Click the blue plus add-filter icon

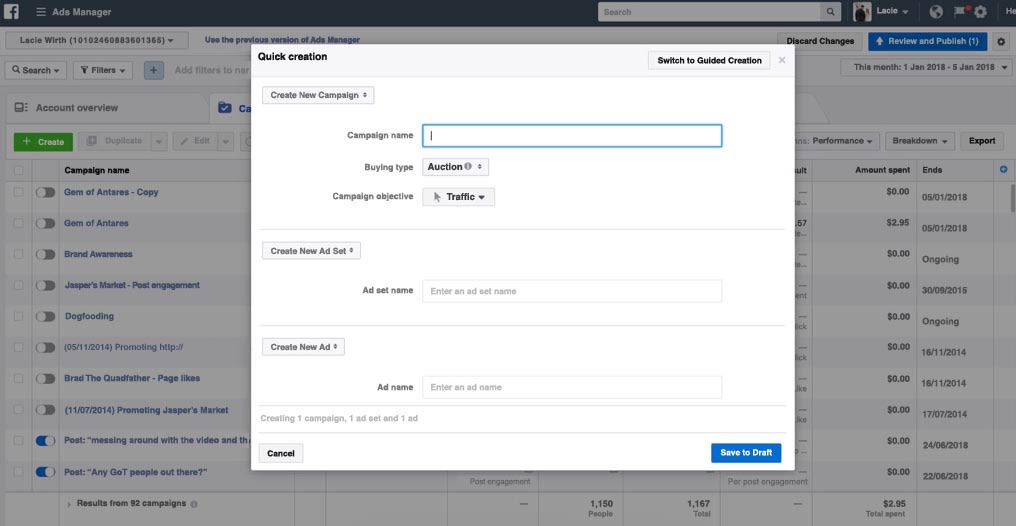coord(154,70)
